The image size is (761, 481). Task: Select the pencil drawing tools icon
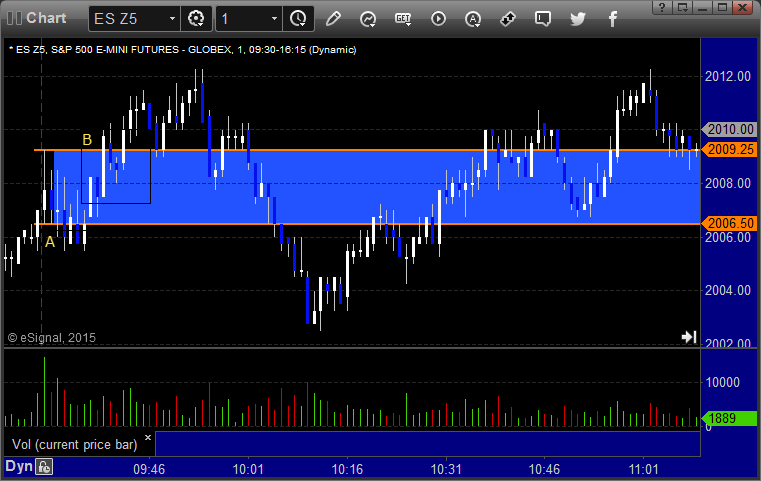pos(333,19)
